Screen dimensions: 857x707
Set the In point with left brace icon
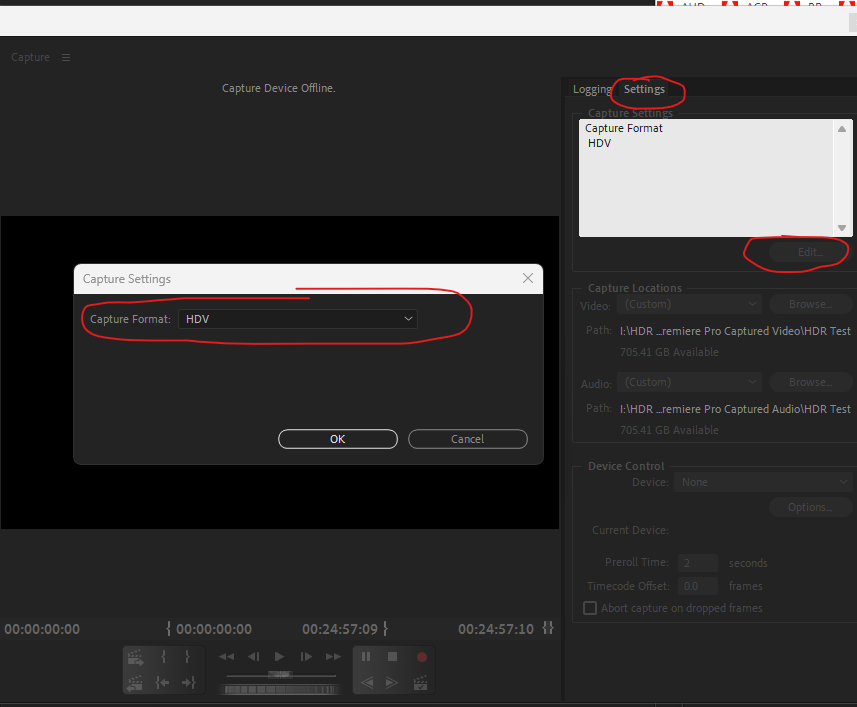point(163,657)
